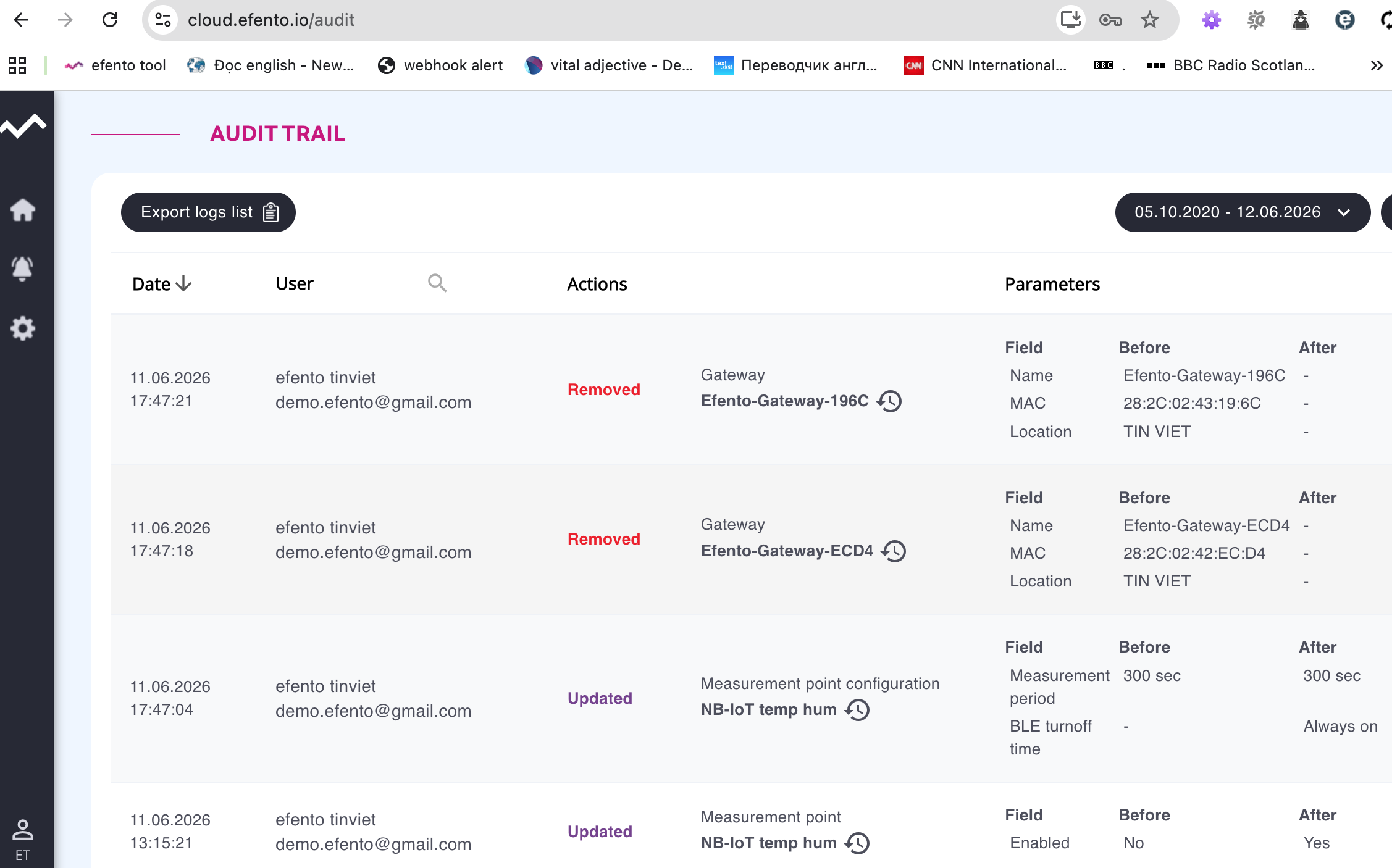Show more bookmarks via the double chevron
The height and width of the screenshot is (868, 1392).
click(x=1377, y=65)
